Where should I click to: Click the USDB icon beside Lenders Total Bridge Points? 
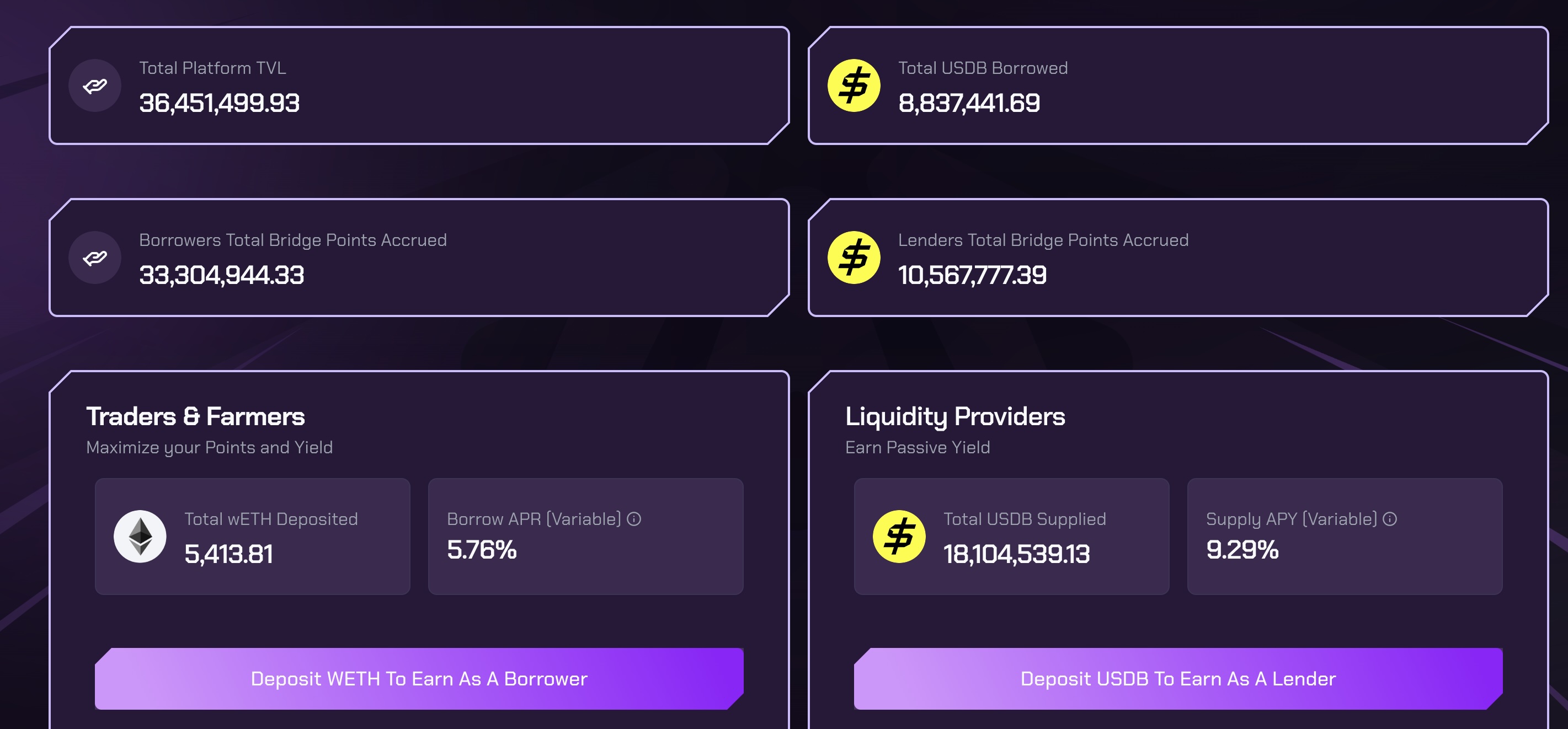click(854, 258)
